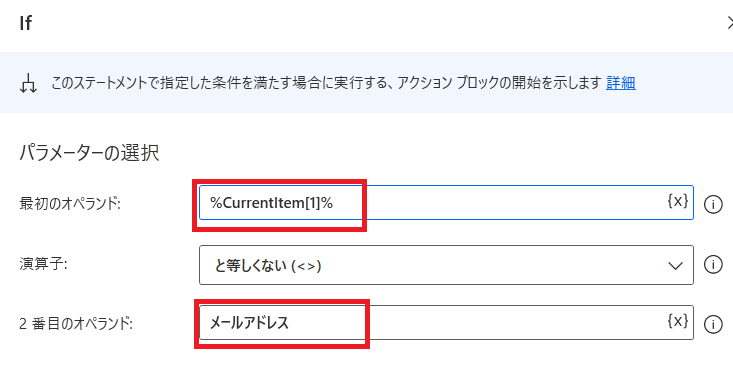The height and width of the screenshot is (389, 733).
Task: Open the 演算子 dropdown showing と等しくない
Action: tap(446, 265)
